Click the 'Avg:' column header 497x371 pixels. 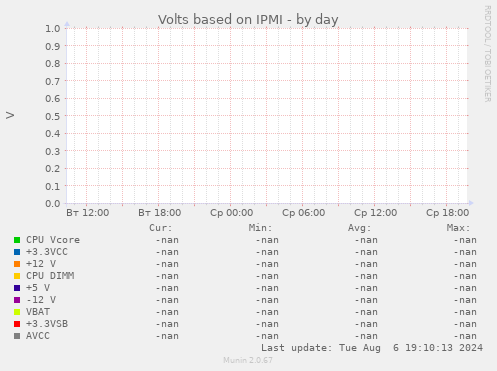pos(359,228)
